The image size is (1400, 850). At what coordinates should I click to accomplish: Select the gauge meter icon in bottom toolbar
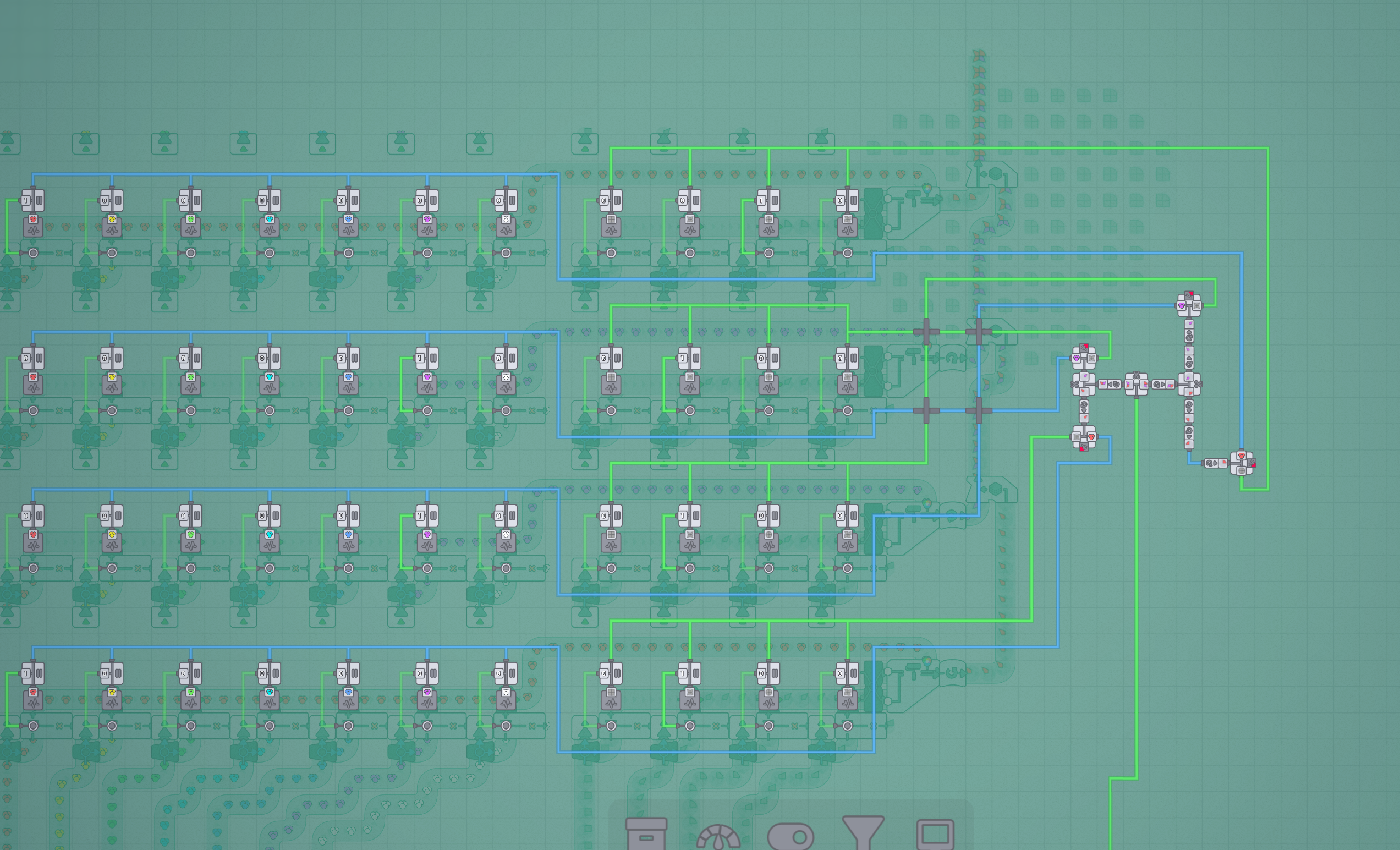[x=718, y=836]
